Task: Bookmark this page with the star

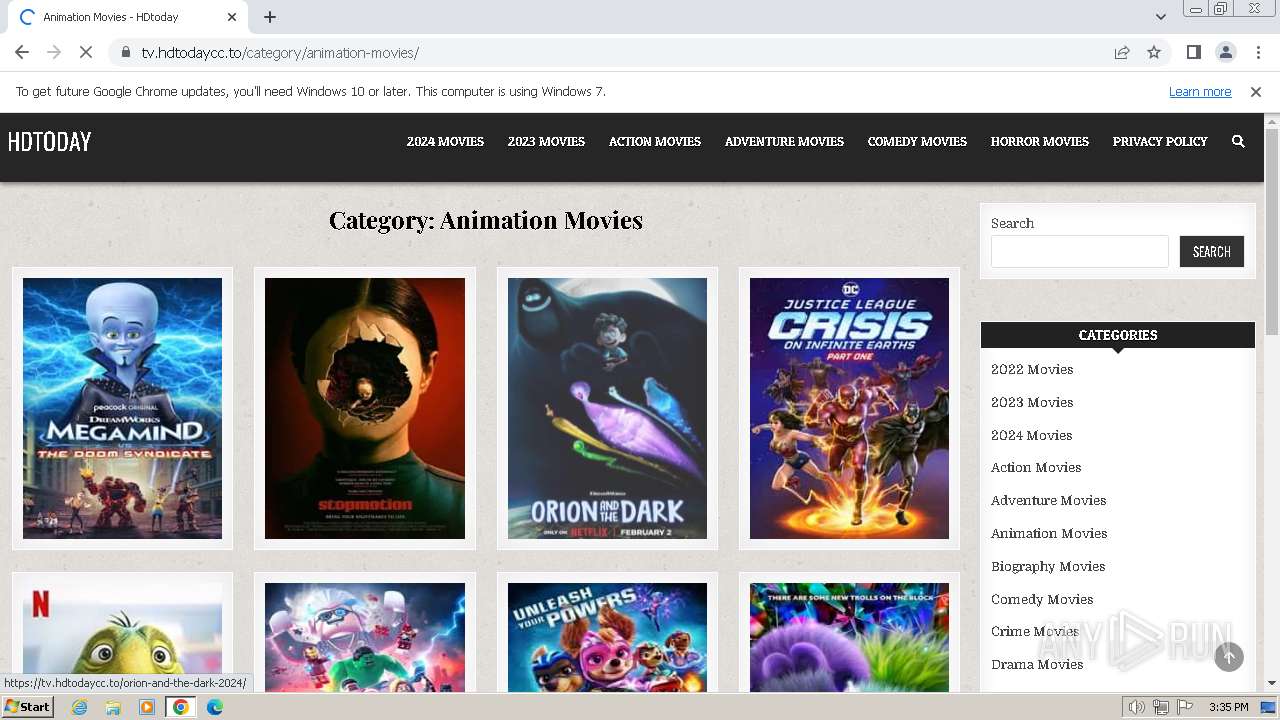Action: click(1154, 52)
